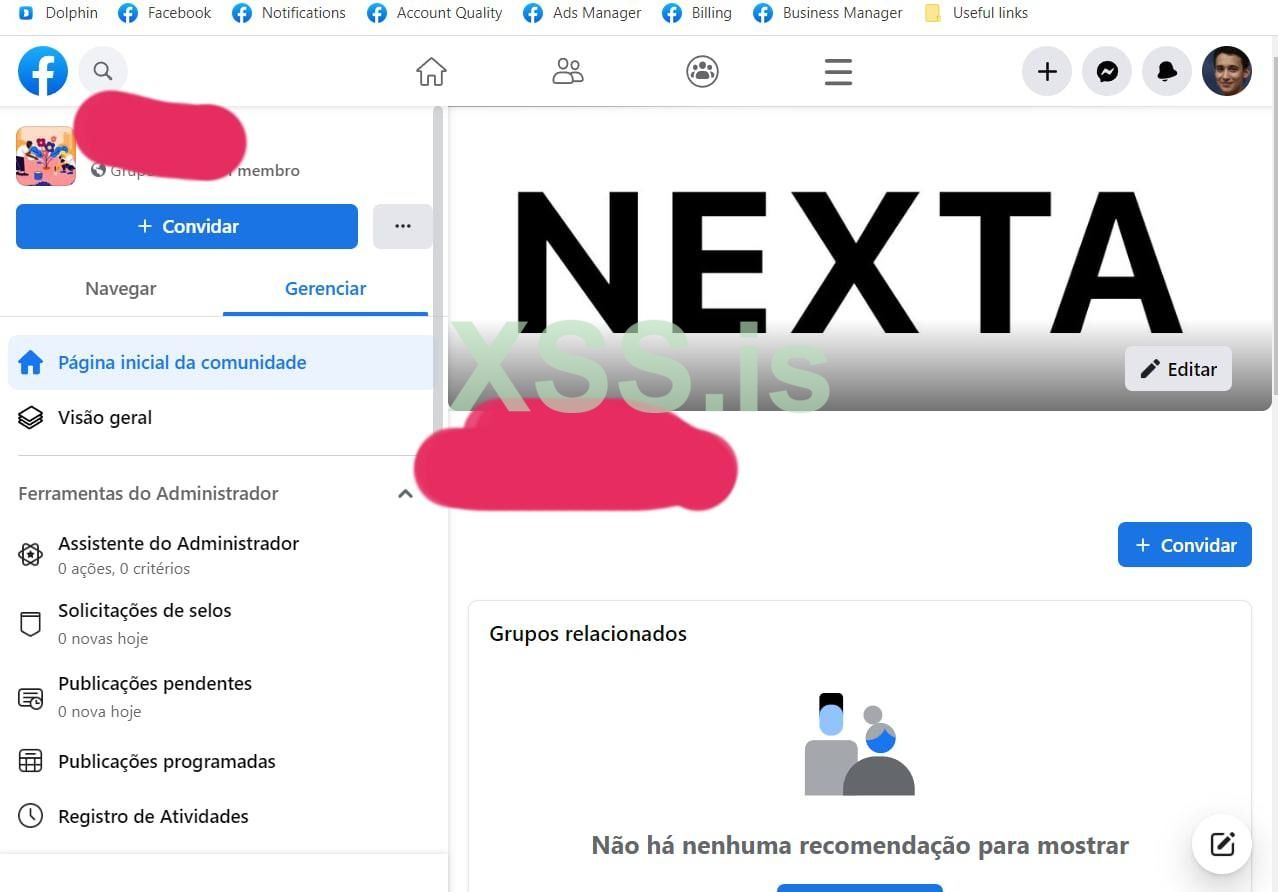
Task: Click the left sidebar scrollbar
Action: (438, 270)
